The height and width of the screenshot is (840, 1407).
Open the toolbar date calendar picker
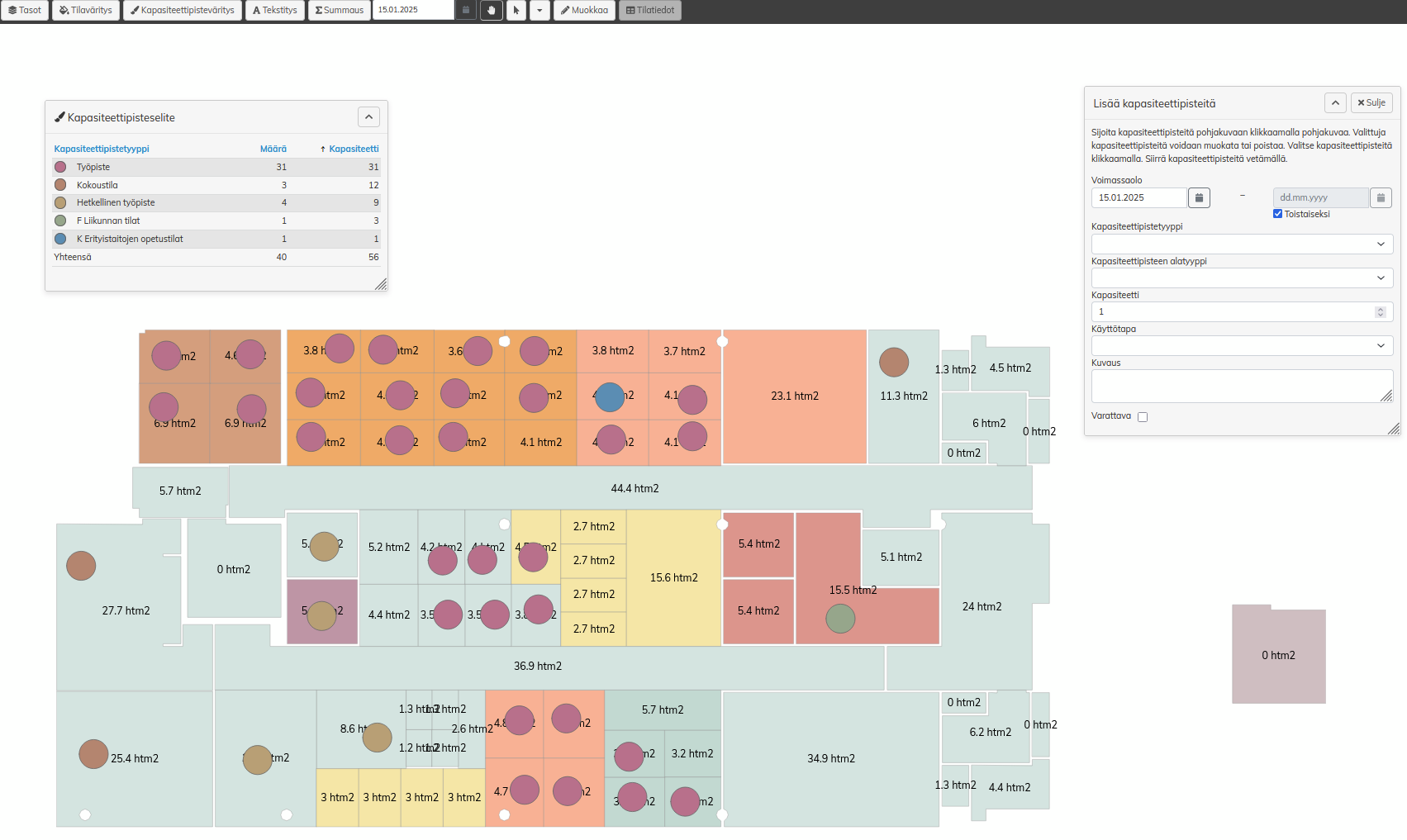click(x=466, y=10)
